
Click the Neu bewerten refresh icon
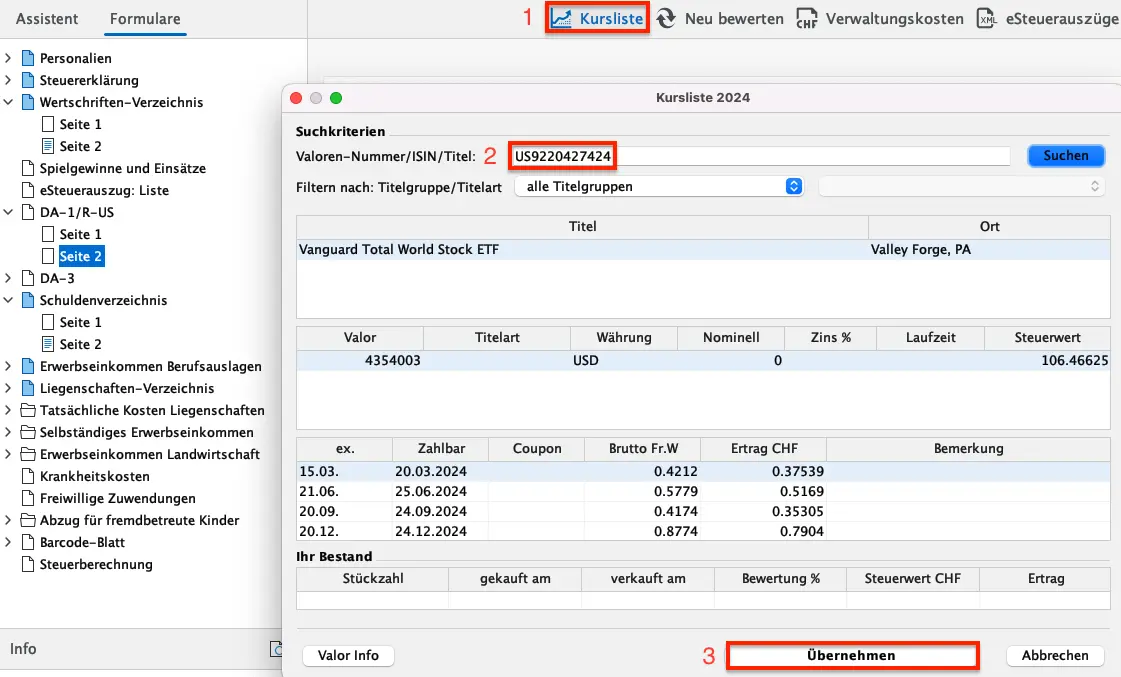(666, 18)
